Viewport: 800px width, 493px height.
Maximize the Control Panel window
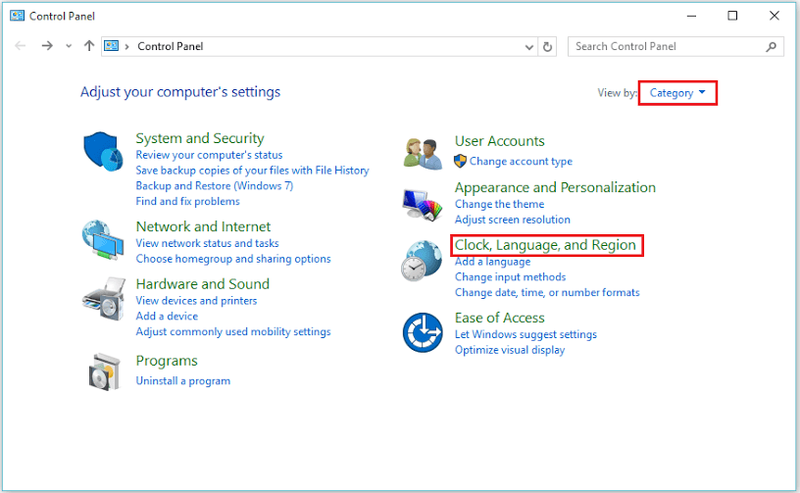pos(733,16)
